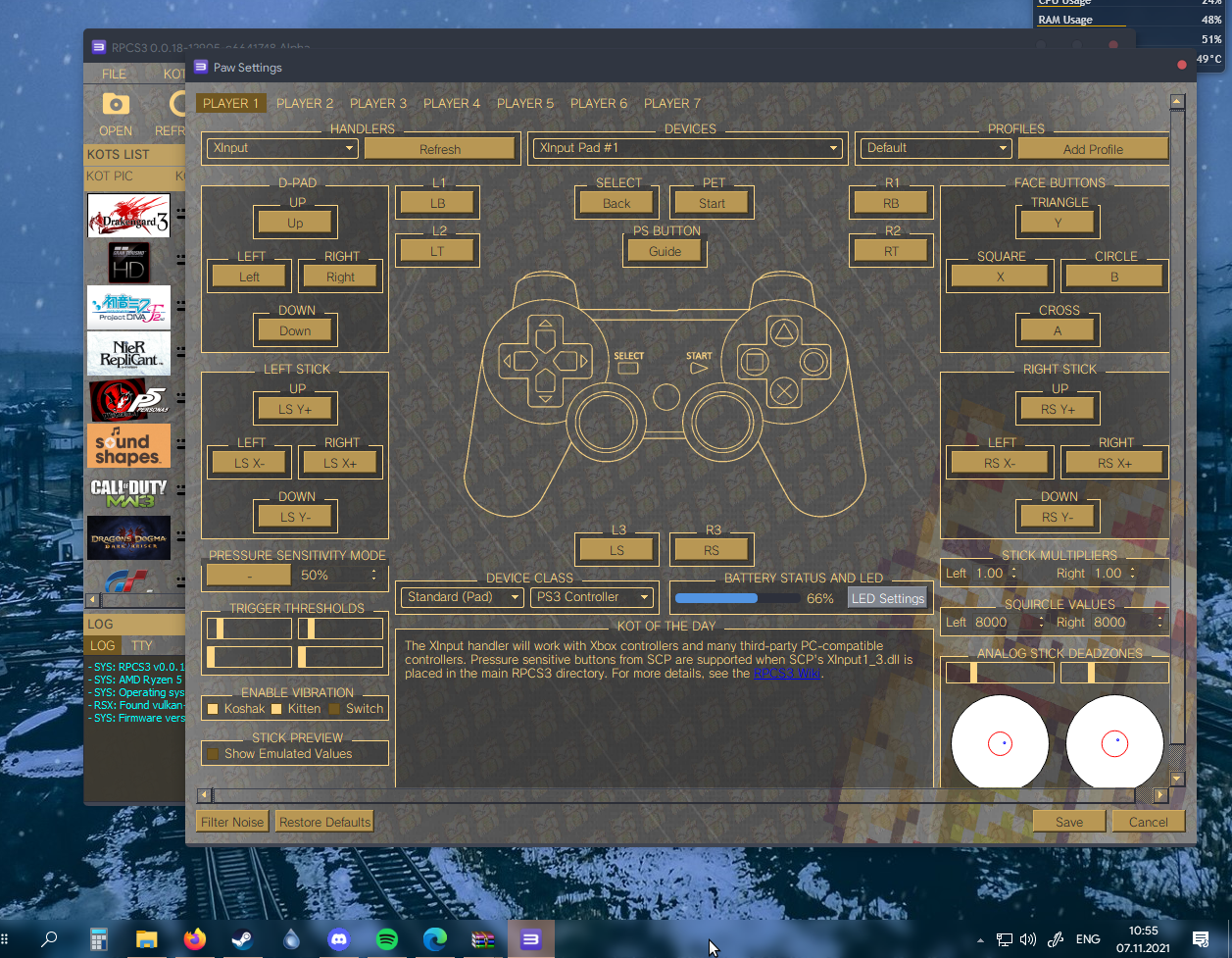Launch Steam from the taskbar
The height and width of the screenshot is (958, 1232).
click(x=242, y=939)
